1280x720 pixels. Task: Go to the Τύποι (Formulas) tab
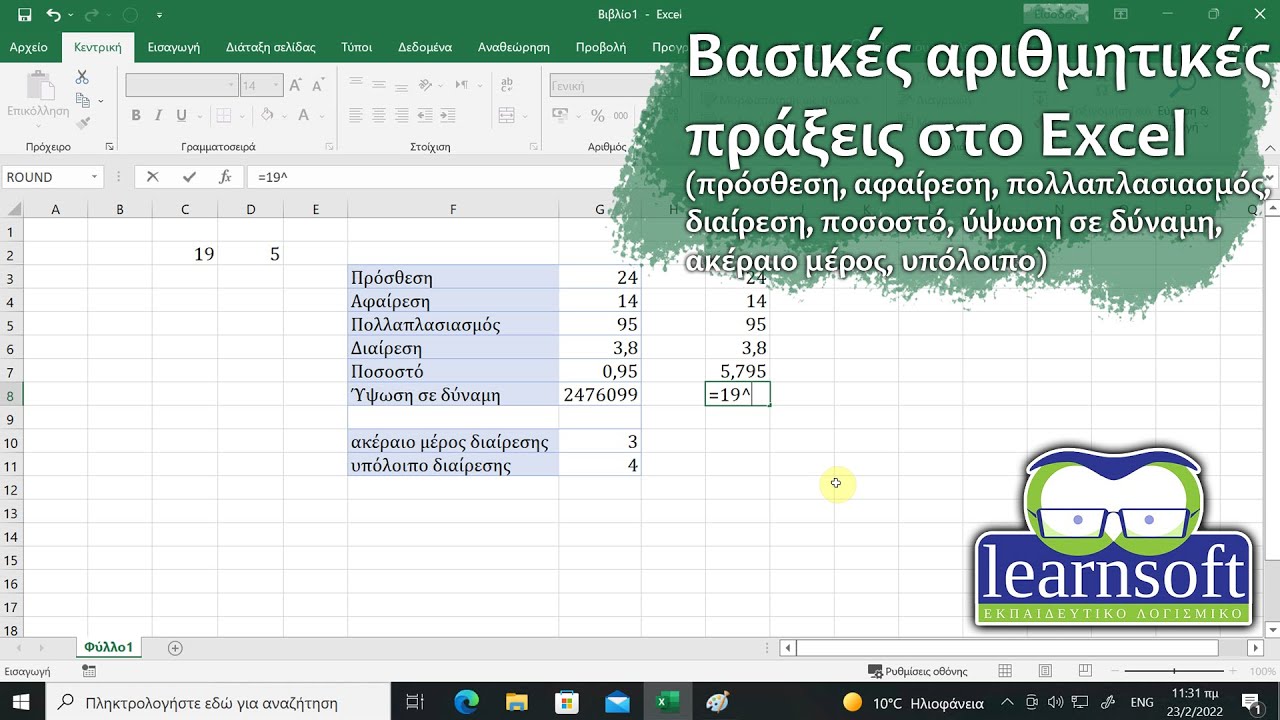click(x=357, y=47)
